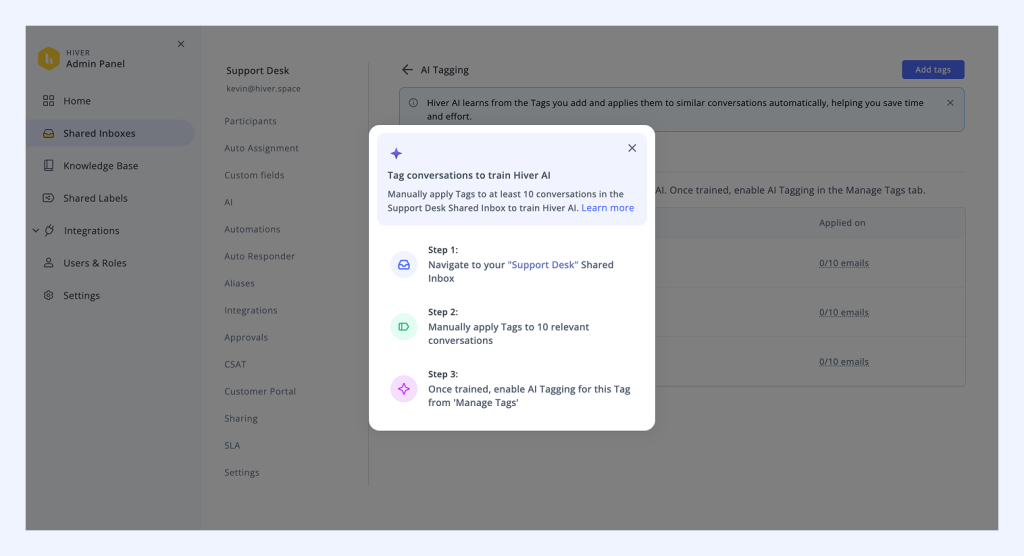The height and width of the screenshot is (556, 1024).
Task: Open the Customer Portal settings
Action: click(260, 391)
